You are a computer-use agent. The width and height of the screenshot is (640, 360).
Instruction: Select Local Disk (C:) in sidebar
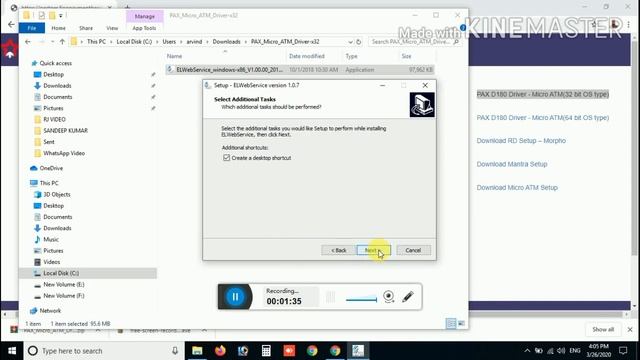point(61,273)
